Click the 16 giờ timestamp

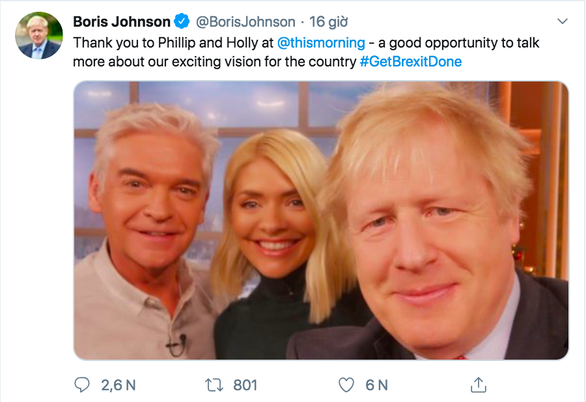(329, 22)
